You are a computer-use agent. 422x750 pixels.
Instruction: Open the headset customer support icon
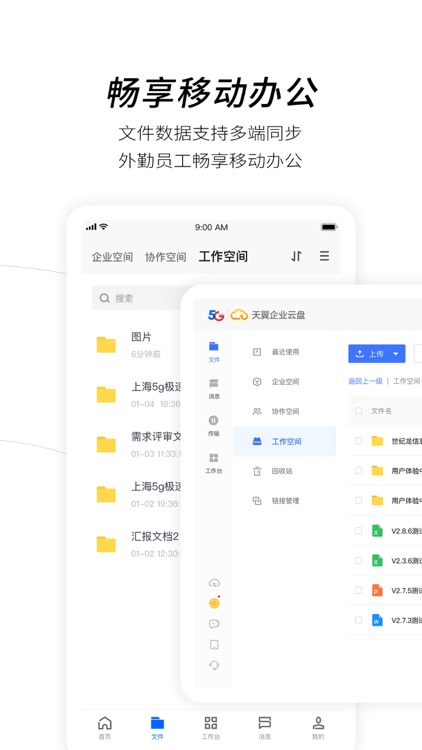point(214,665)
